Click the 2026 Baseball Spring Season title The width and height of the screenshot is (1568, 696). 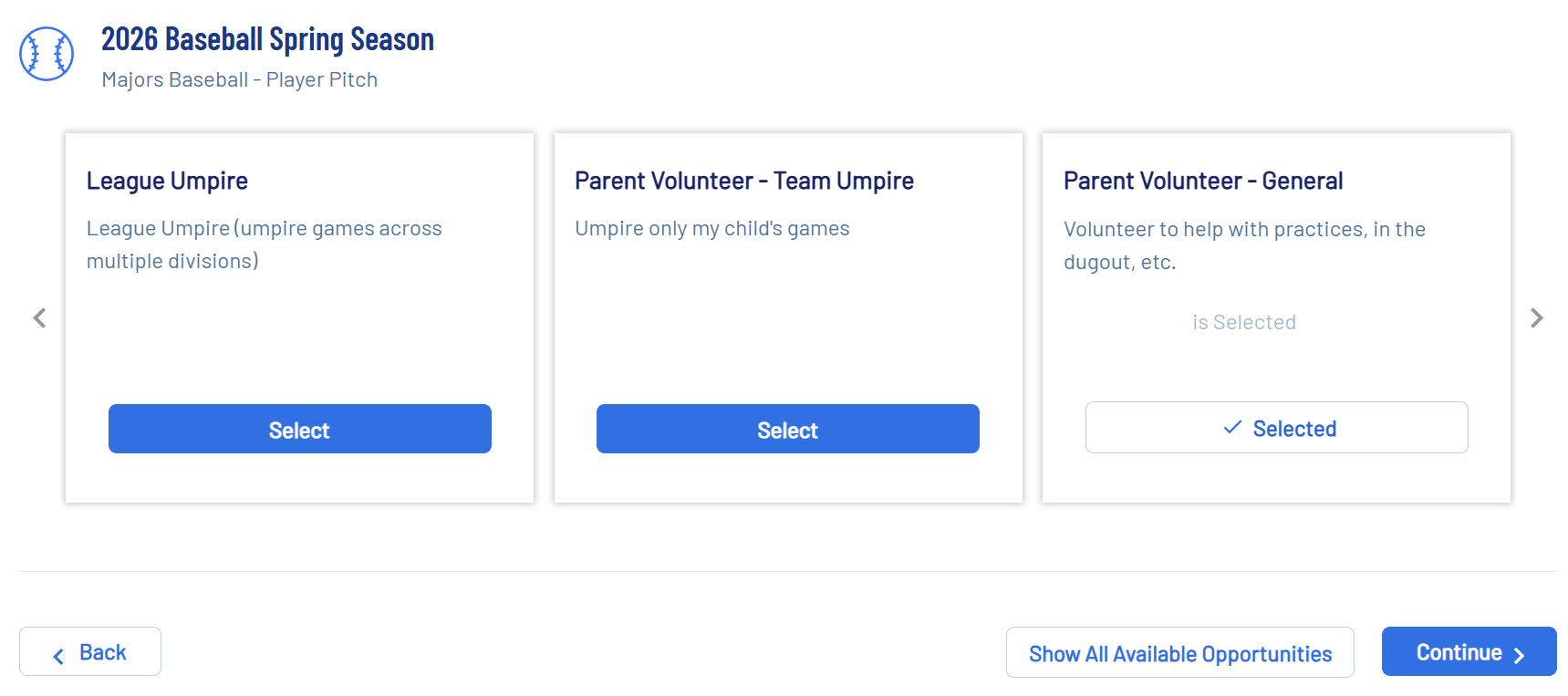coord(267,39)
